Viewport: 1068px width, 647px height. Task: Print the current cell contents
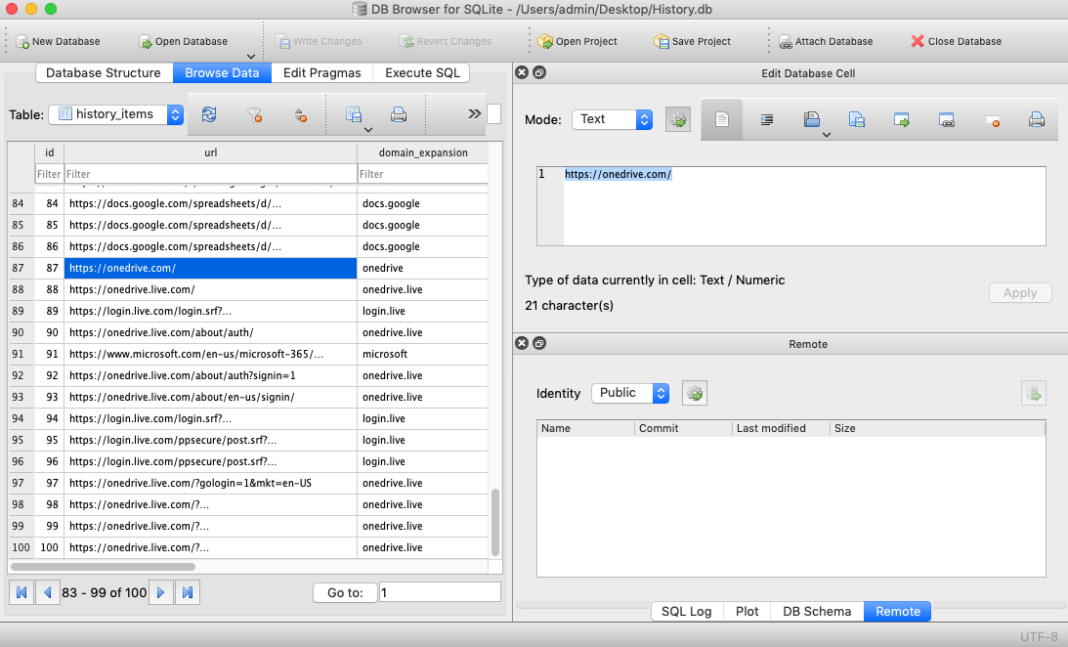pyautogui.click(x=1036, y=118)
